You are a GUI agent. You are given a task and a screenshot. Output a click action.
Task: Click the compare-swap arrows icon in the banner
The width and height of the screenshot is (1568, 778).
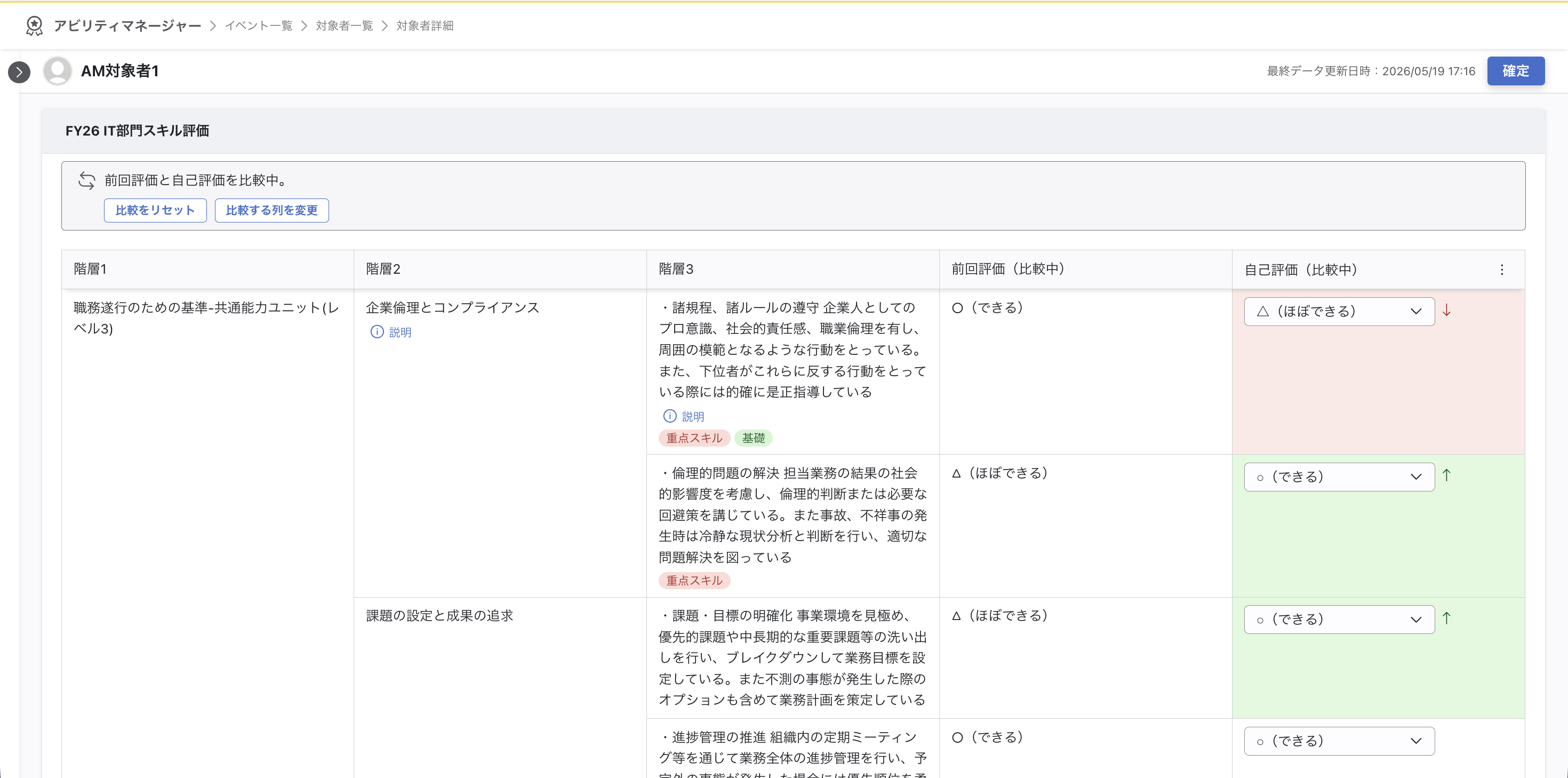87,180
